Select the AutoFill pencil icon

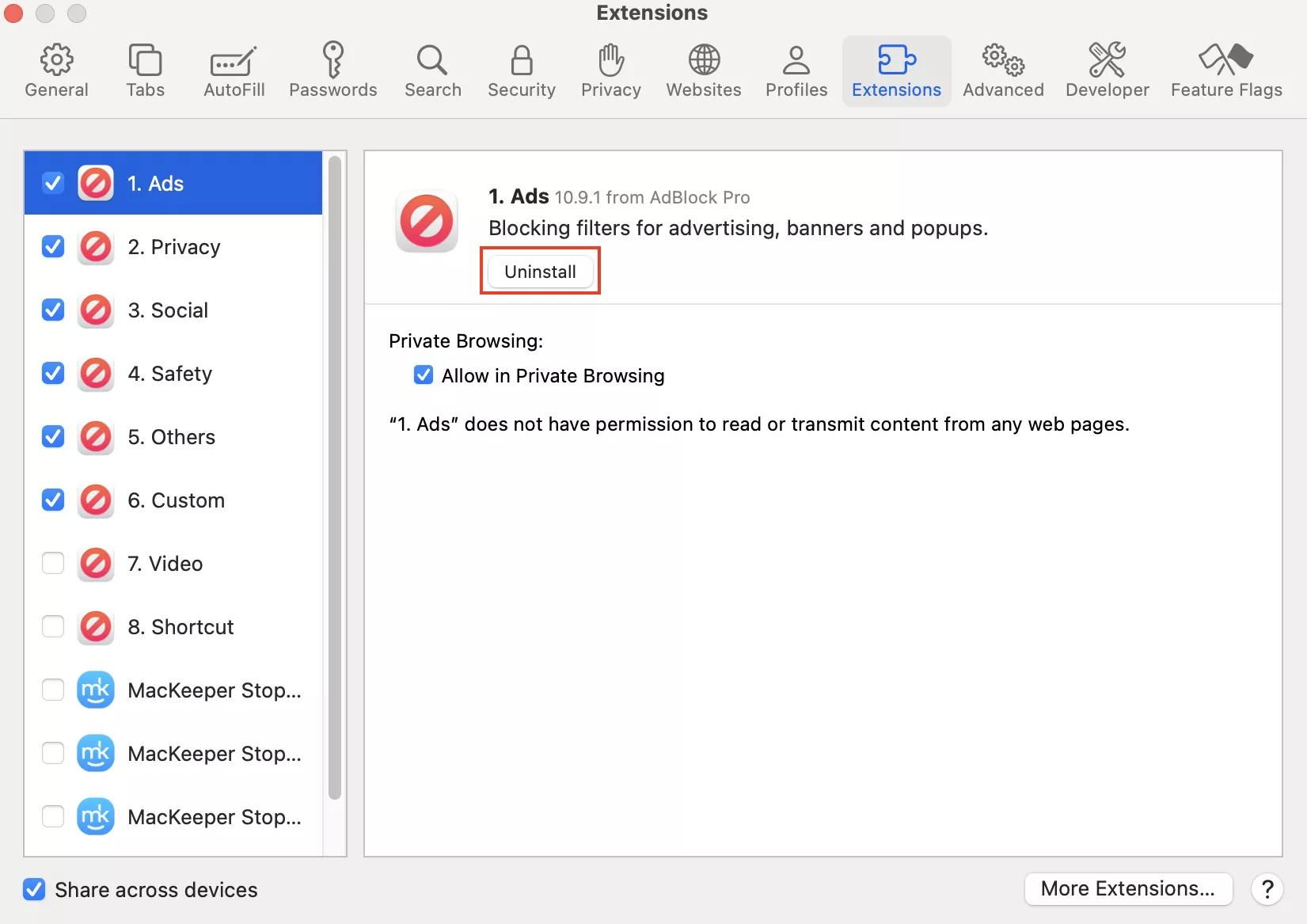click(234, 60)
